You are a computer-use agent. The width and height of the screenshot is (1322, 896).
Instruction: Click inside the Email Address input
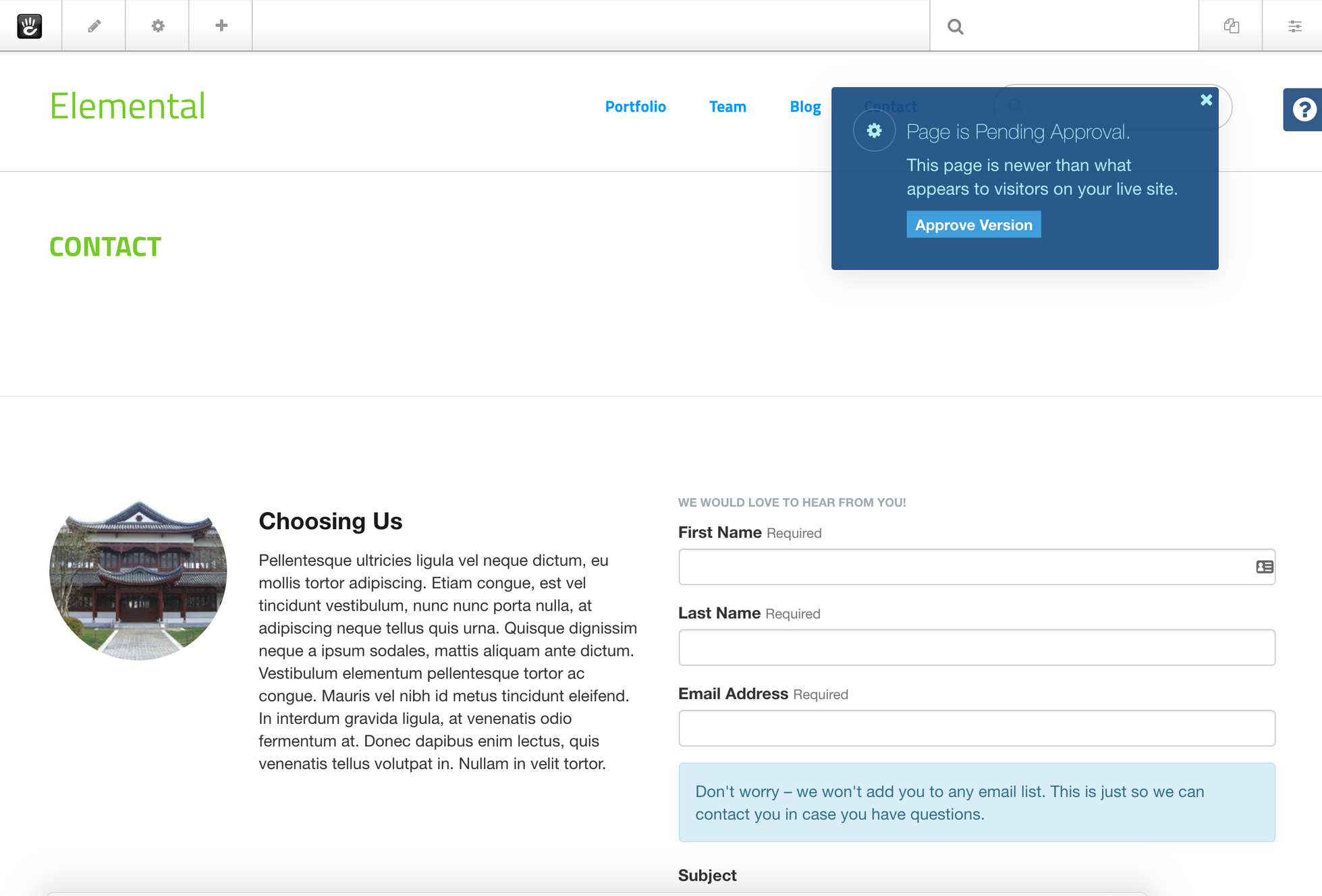[x=945, y=728]
